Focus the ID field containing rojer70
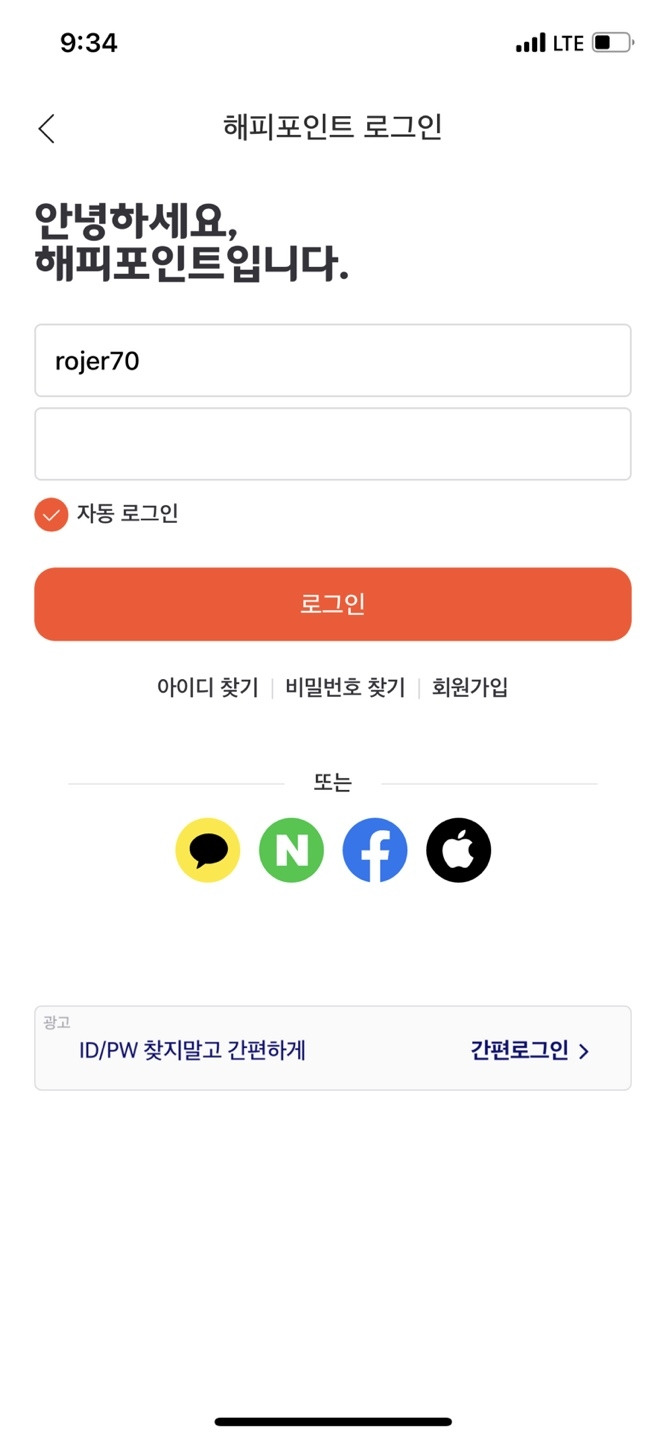 [333, 360]
